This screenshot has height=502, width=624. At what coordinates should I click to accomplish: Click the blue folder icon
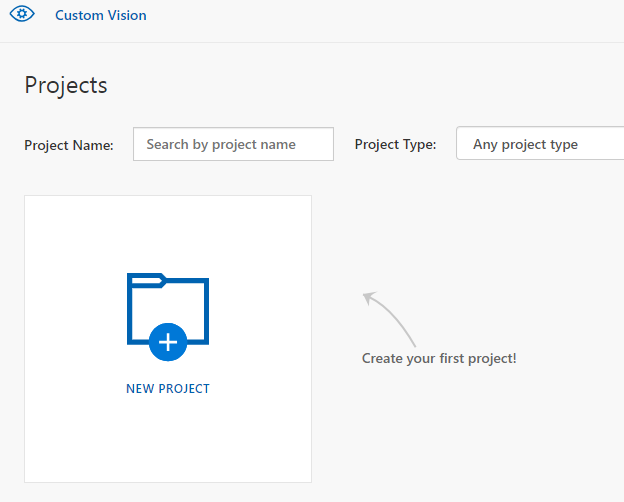pos(168,312)
